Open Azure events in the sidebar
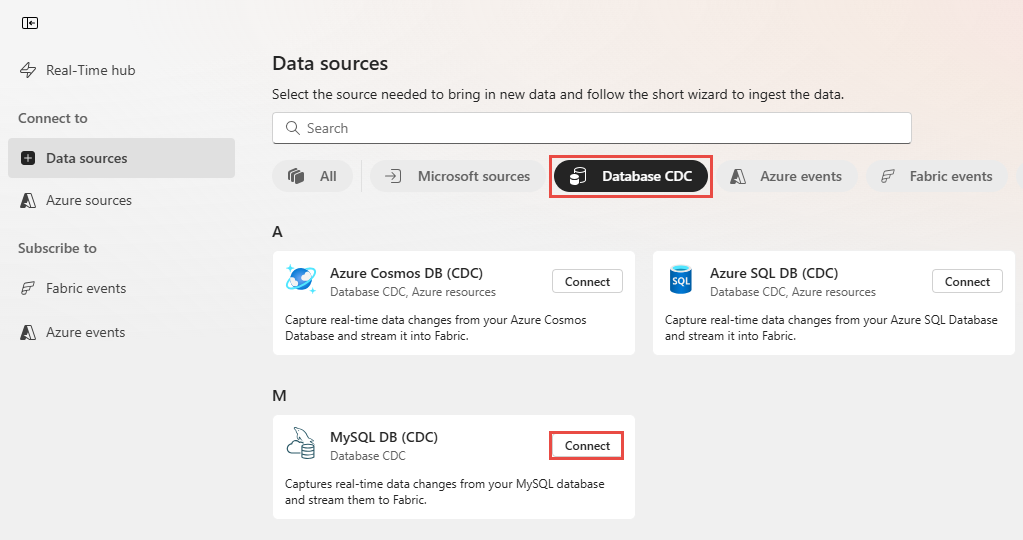 [x=85, y=332]
